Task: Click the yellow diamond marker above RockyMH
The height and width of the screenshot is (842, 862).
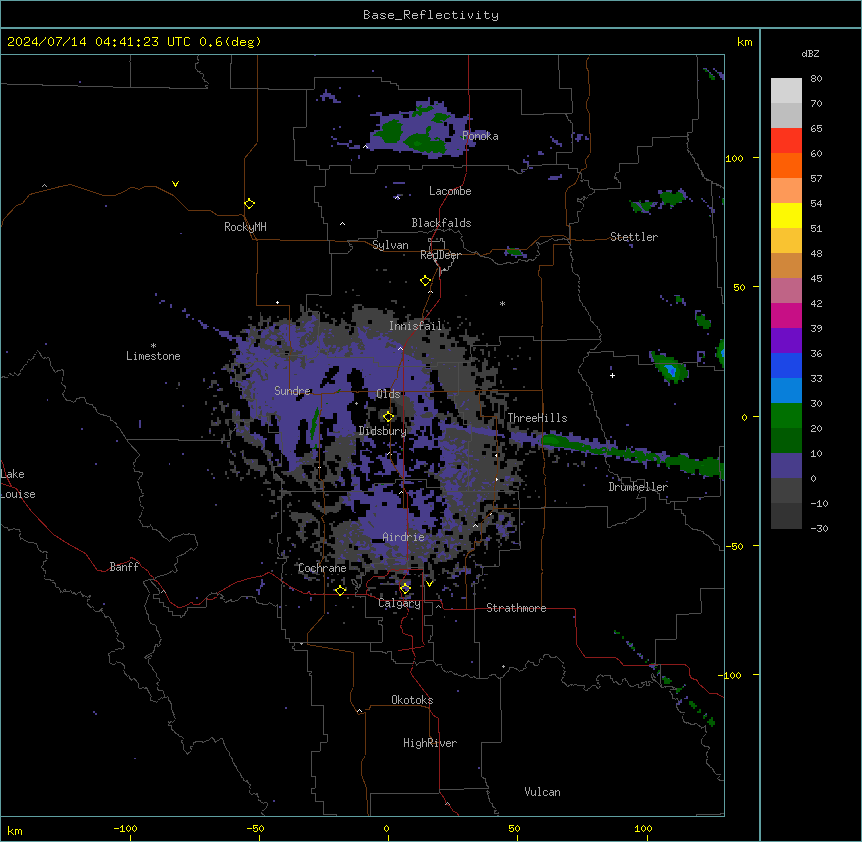Action: [x=249, y=204]
